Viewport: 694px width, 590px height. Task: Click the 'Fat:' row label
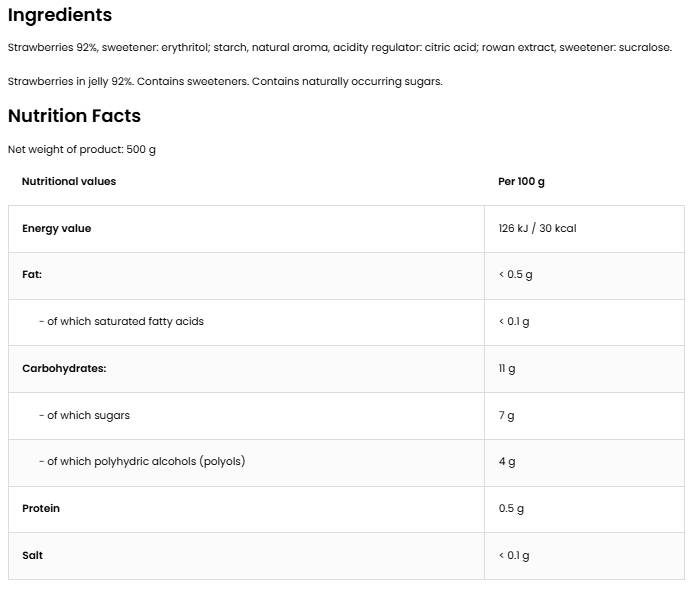click(x=32, y=274)
